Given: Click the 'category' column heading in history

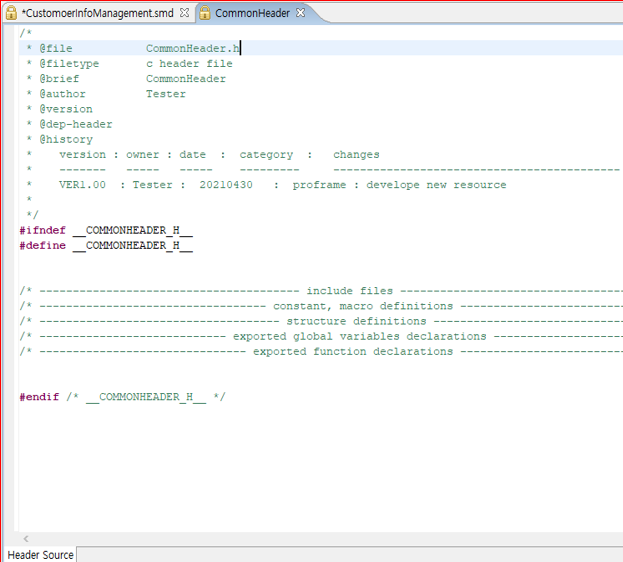Looking at the screenshot, I should tap(266, 155).
